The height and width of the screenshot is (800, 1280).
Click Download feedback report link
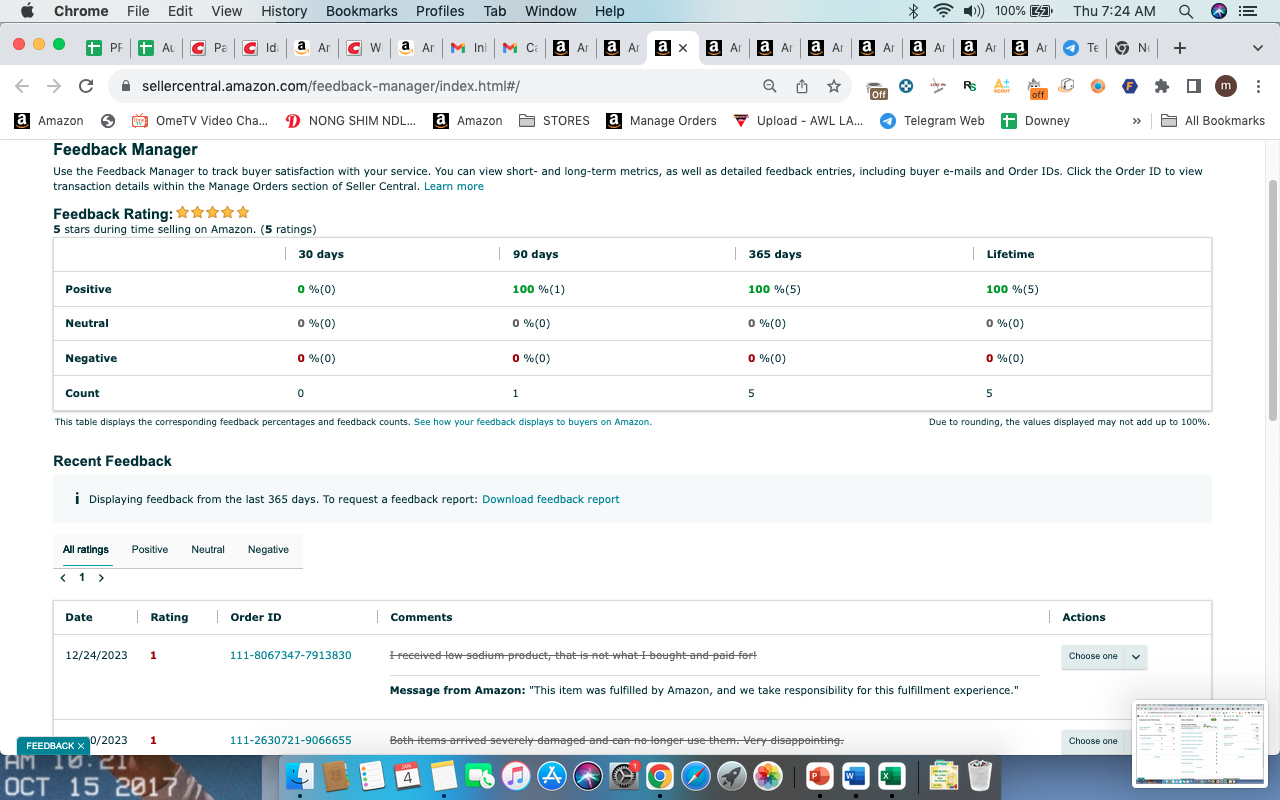point(551,499)
